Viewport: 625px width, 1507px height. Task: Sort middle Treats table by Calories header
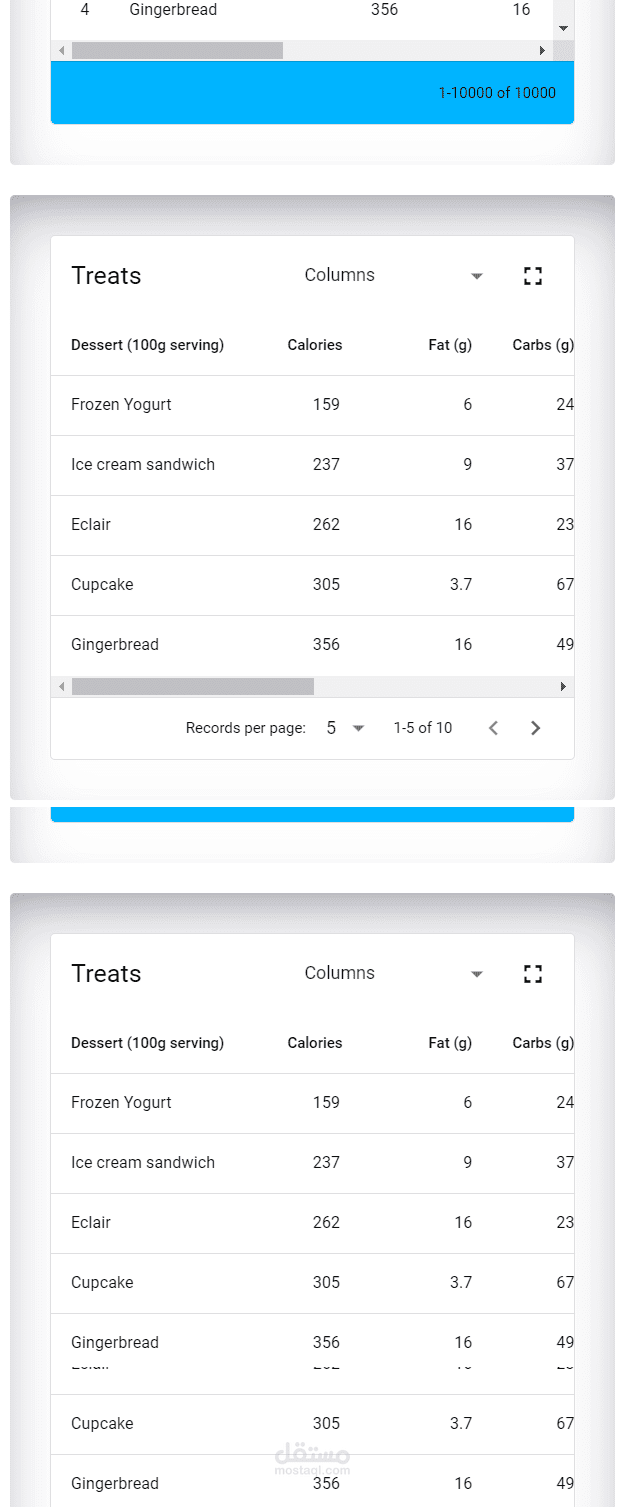tap(314, 345)
